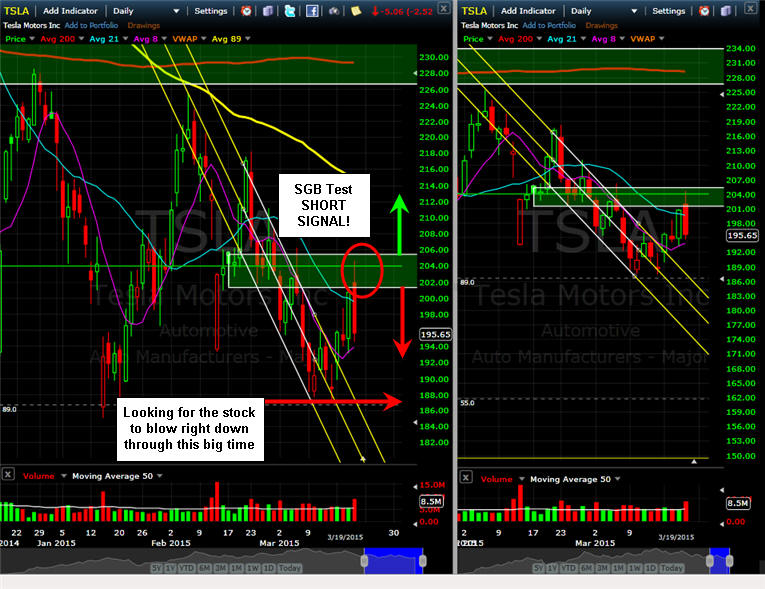The width and height of the screenshot is (765, 589).
Task: Click TSLA ticker symbol in right chart
Action: (474, 11)
